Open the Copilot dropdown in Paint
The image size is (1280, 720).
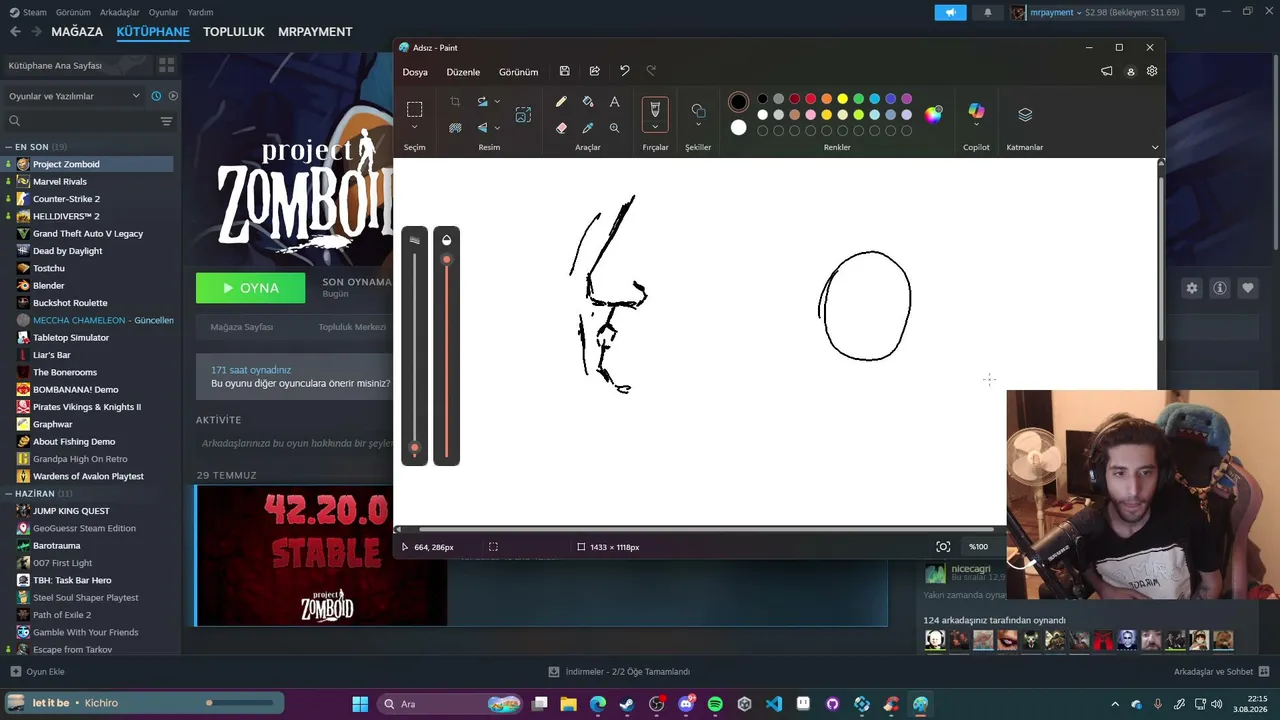tap(976, 126)
